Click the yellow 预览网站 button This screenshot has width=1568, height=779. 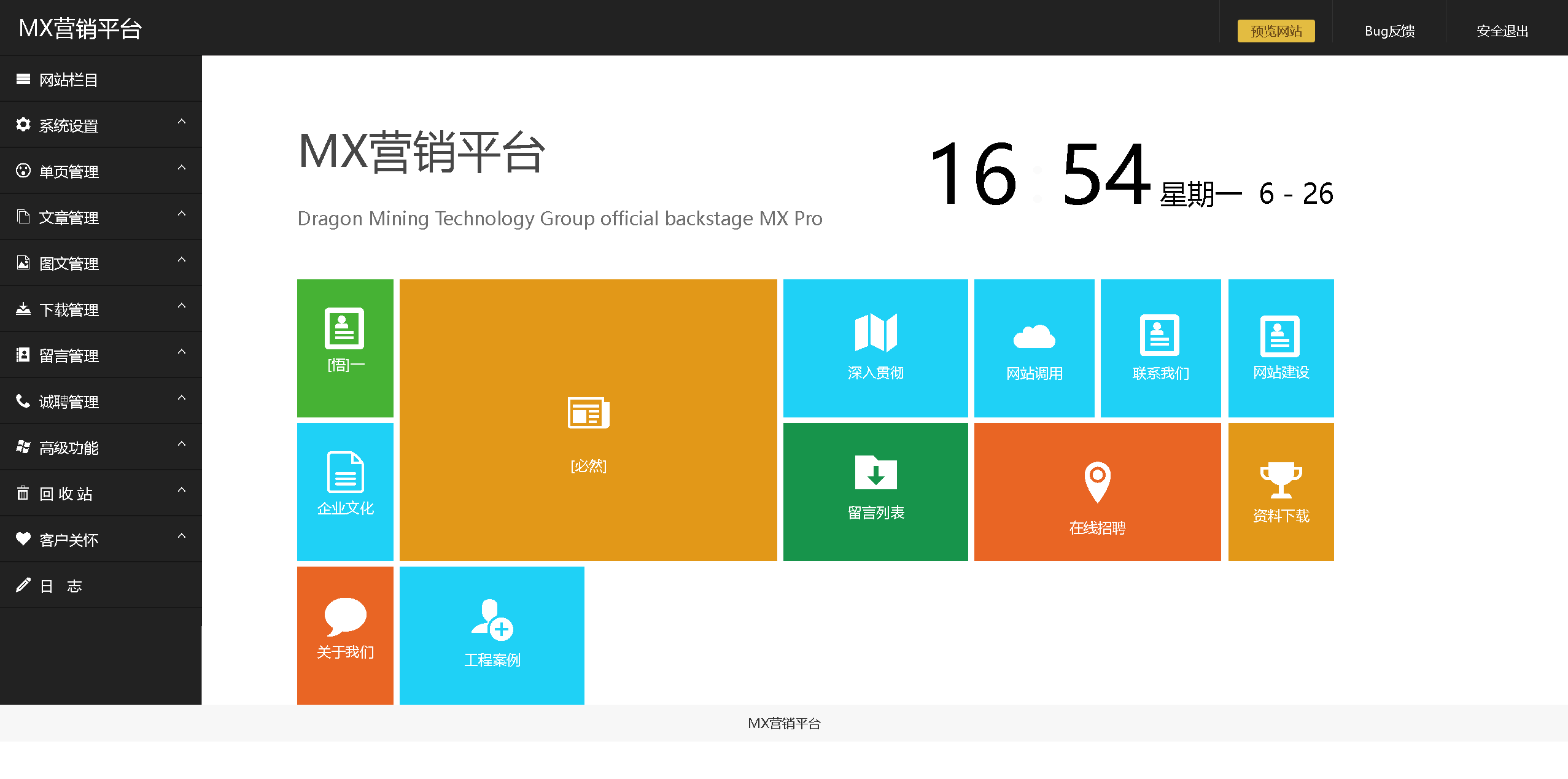tap(1276, 31)
